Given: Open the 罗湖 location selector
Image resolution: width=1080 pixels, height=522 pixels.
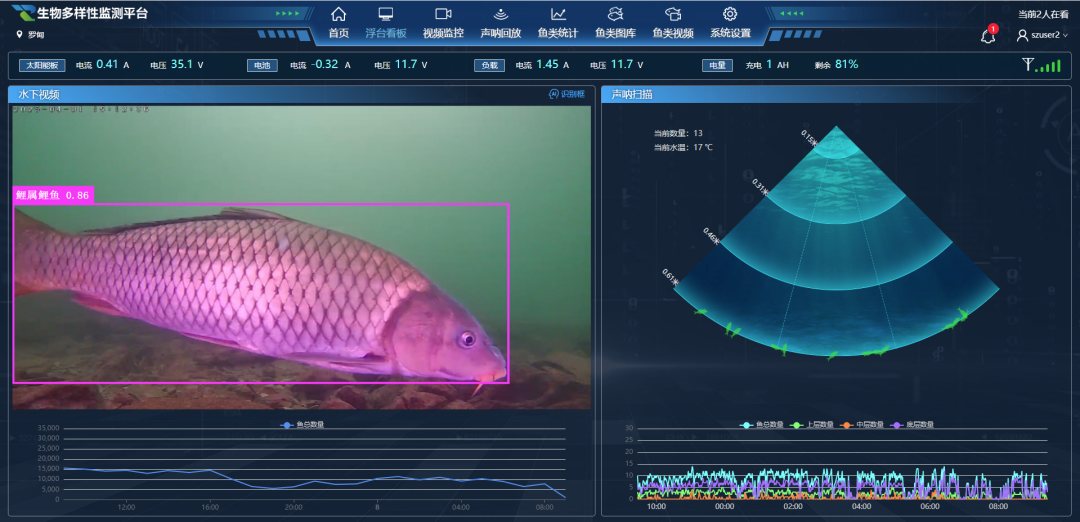Looking at the screenshot, I should [x=30, y=35].
